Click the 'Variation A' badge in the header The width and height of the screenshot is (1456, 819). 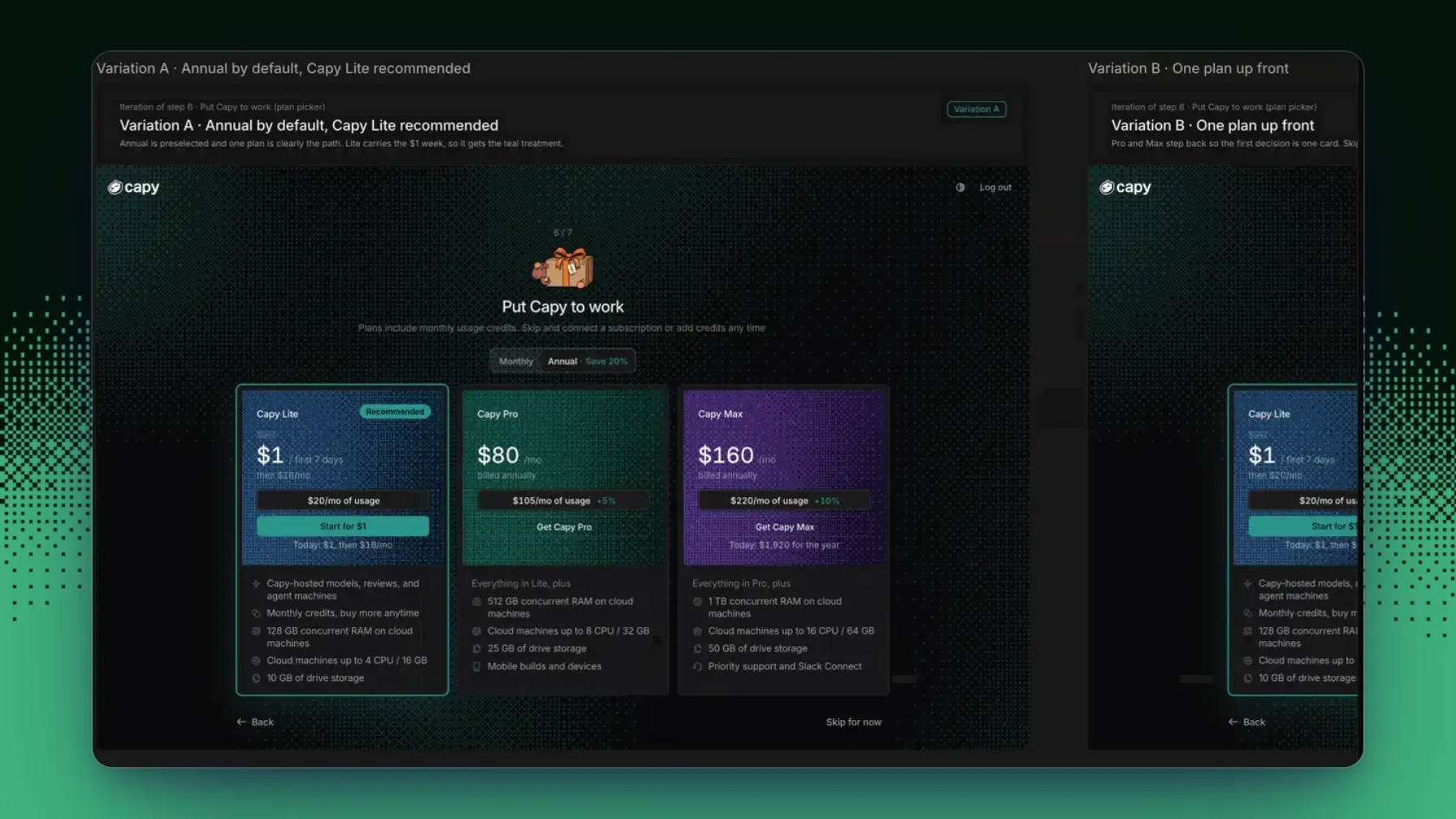point(977,109)
